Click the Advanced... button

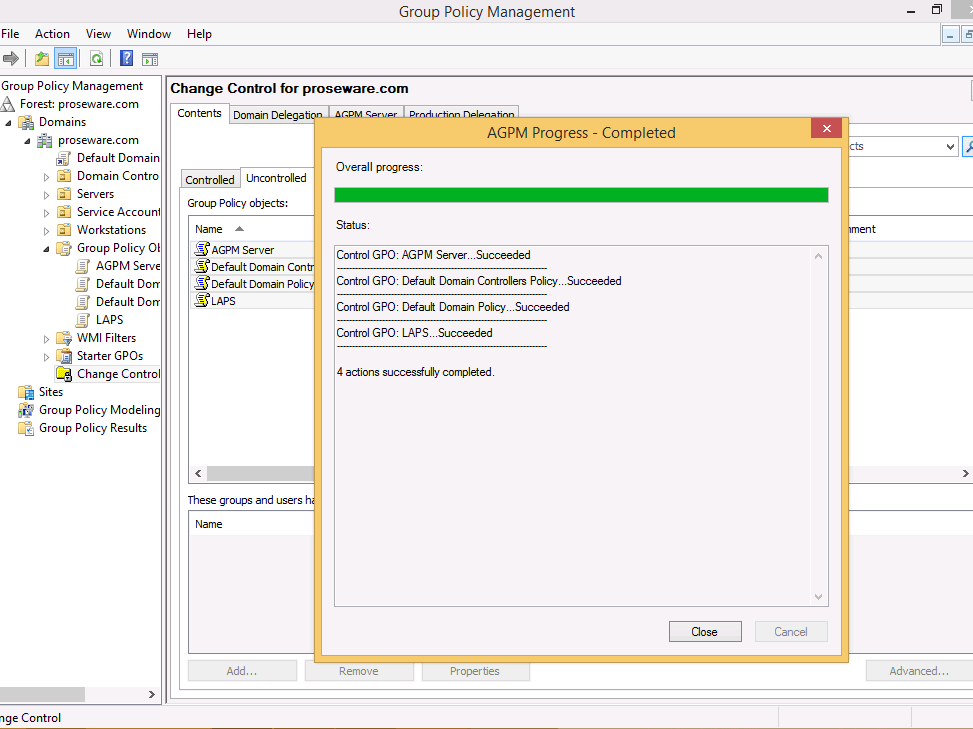pyautogui.click(x=918, y=671)
